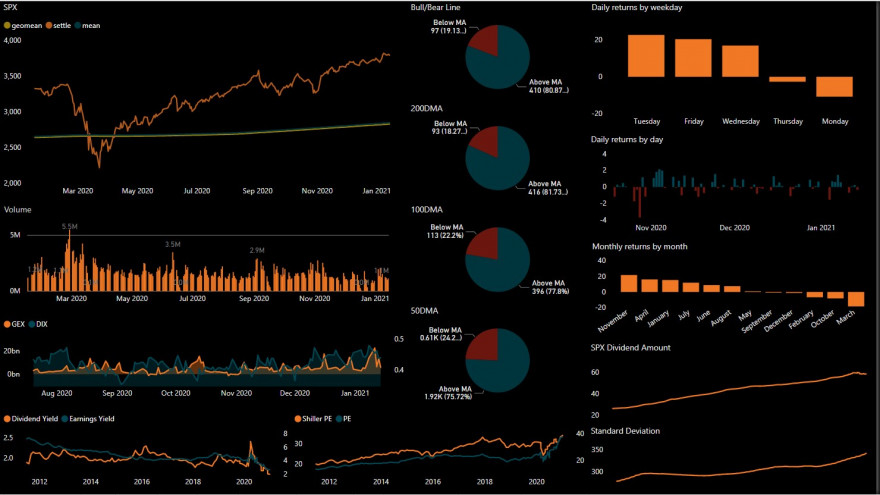880x495 pixels.
Task: Click the Monday axis label
Action: [x=835, y=121]
